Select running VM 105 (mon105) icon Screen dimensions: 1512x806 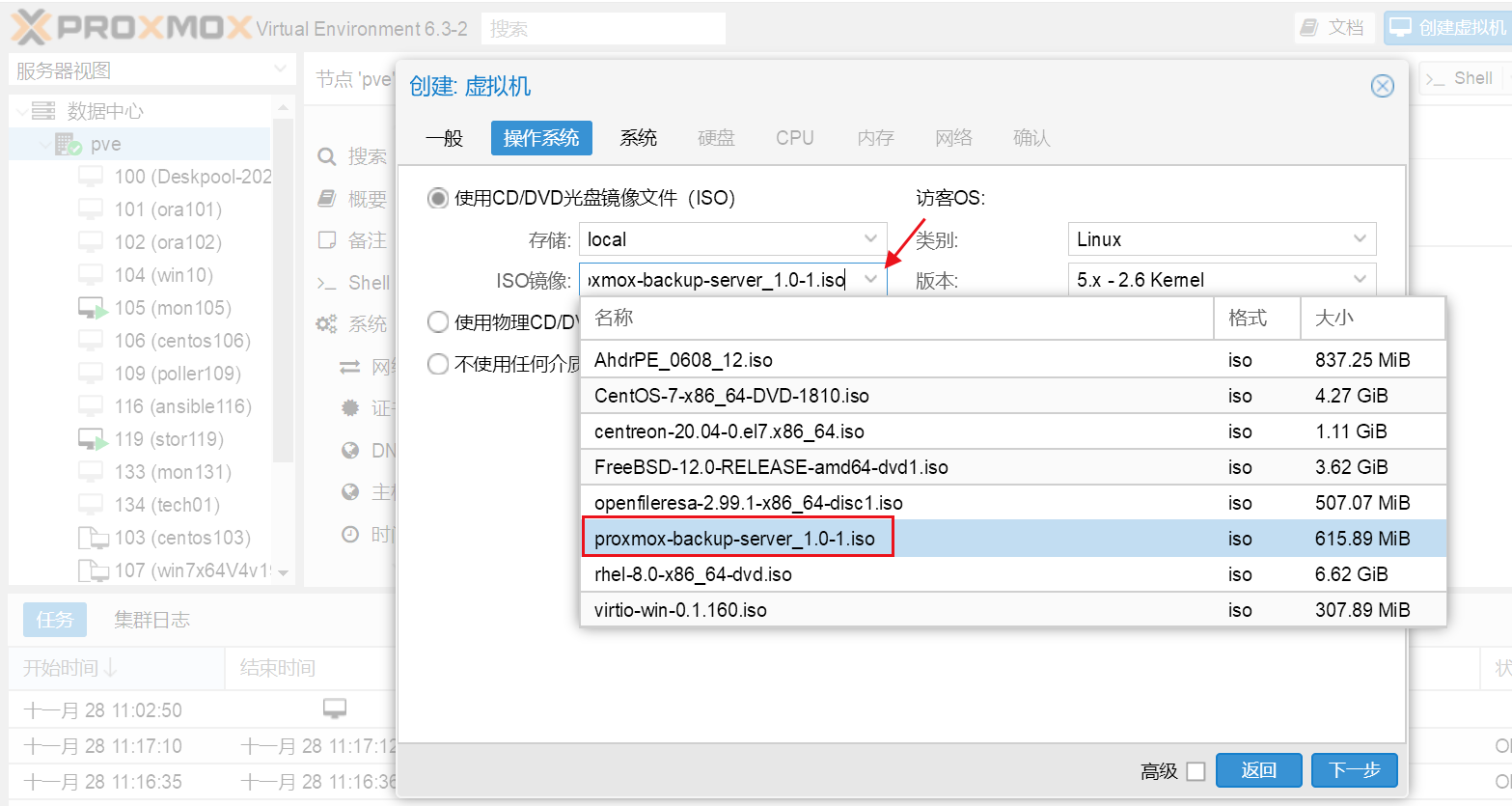[x=93, y=308]
